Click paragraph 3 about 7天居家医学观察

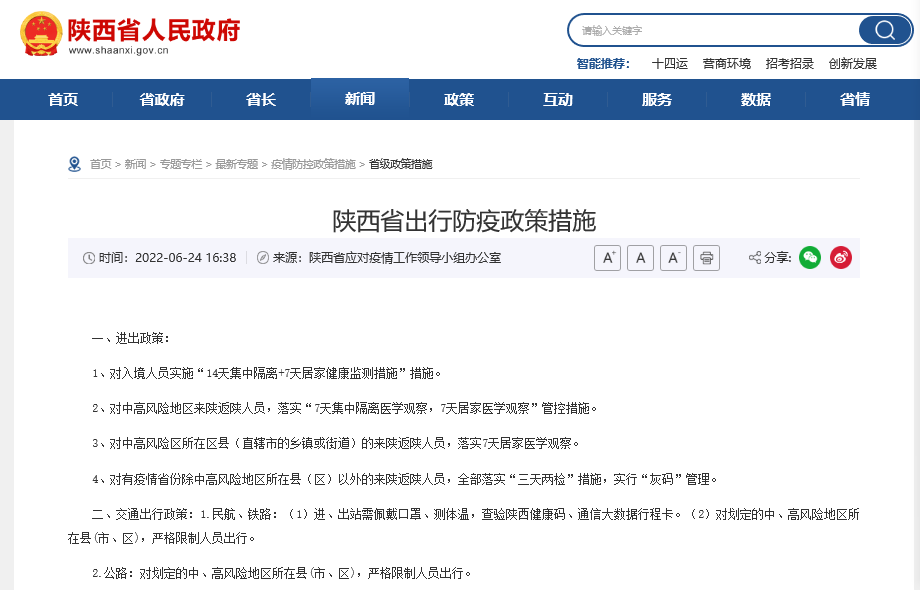point(336,444)
